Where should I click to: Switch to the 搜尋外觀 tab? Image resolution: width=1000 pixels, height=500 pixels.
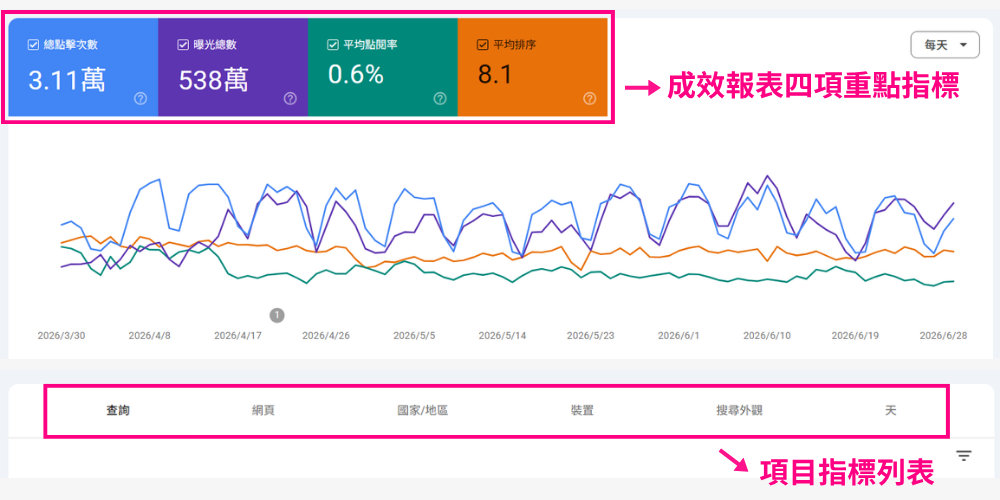[739, 411]
